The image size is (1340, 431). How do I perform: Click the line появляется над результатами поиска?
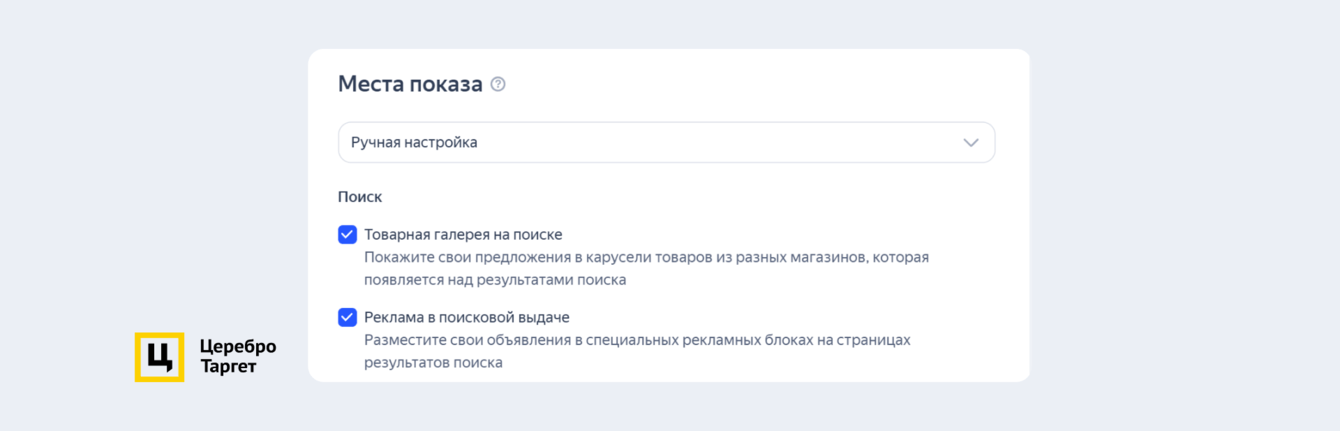point(495,280)
